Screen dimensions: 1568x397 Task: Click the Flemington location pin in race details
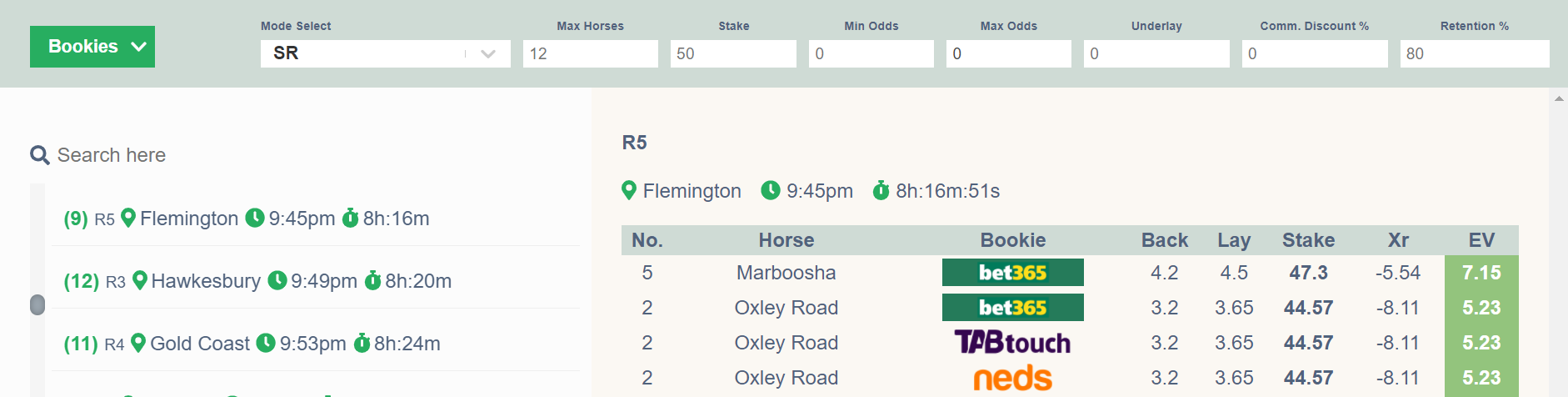629,191
